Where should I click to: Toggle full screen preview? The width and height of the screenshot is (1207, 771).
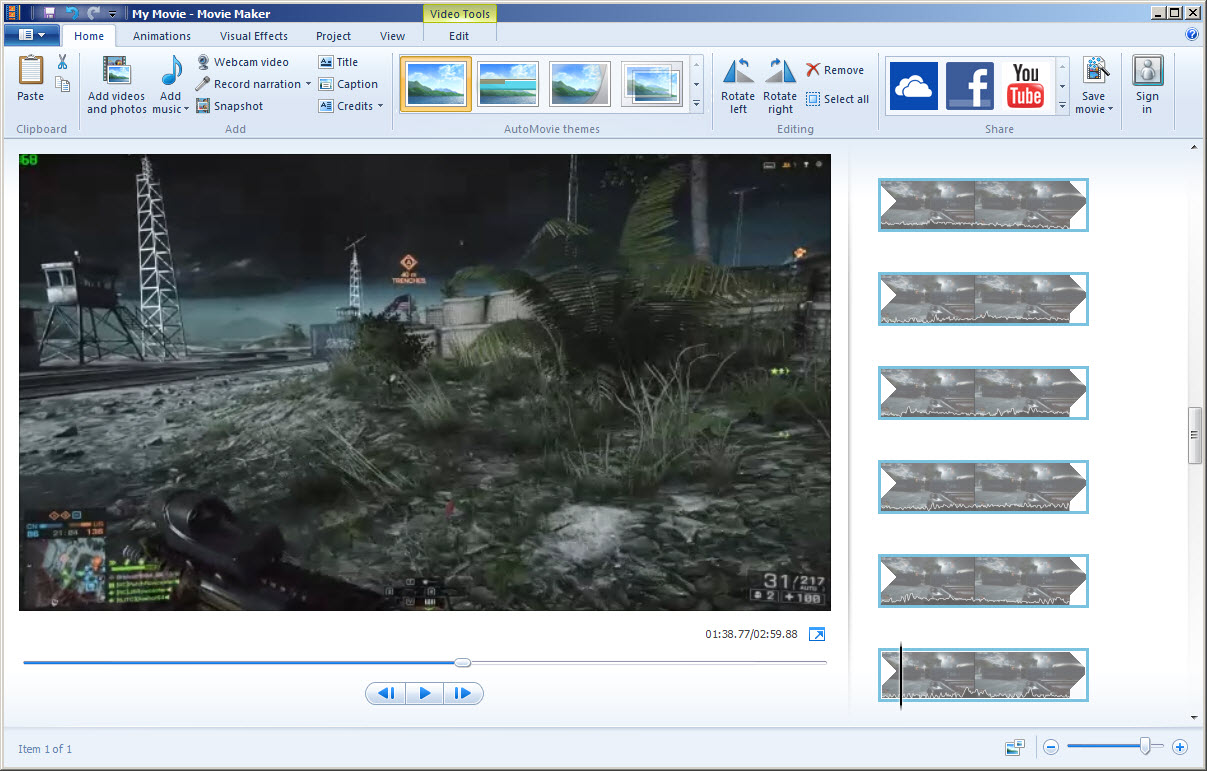817,634
